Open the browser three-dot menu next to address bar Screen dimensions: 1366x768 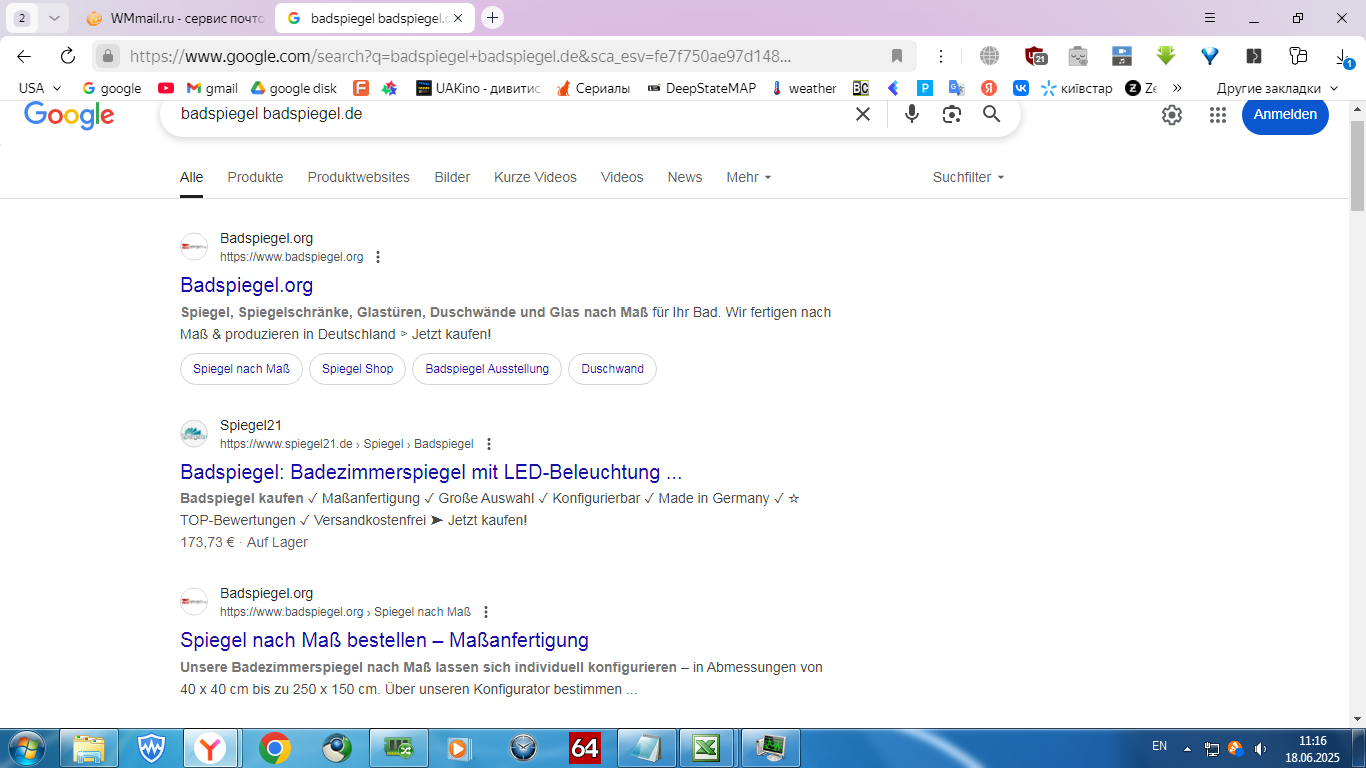(941, 56)
